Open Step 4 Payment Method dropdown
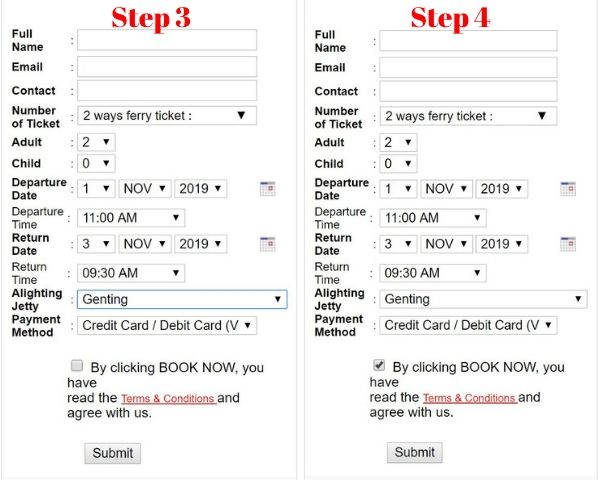Viewport: 600px width, 480px height. click(468, 325)
